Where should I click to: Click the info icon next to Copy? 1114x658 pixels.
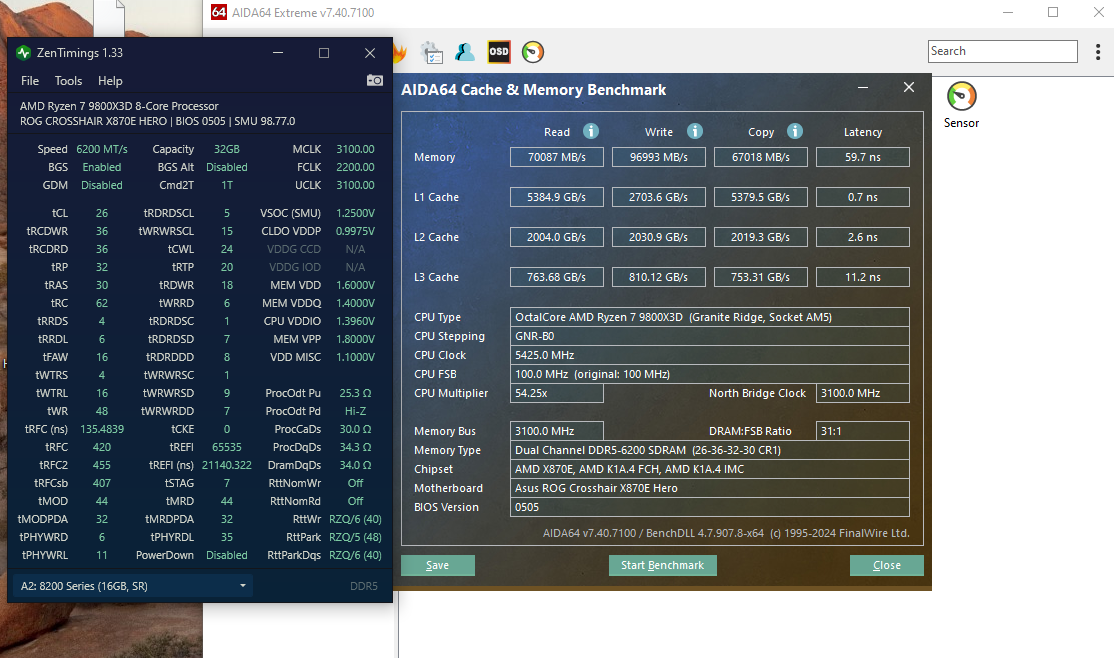(x=795, y=131)
